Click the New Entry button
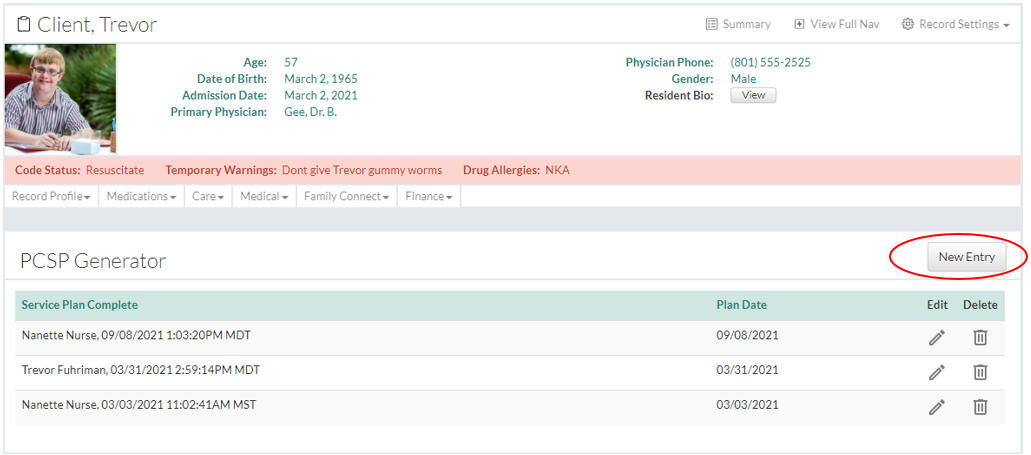Viewport: 1031px width, 455px height. click(x=966, y=257)
